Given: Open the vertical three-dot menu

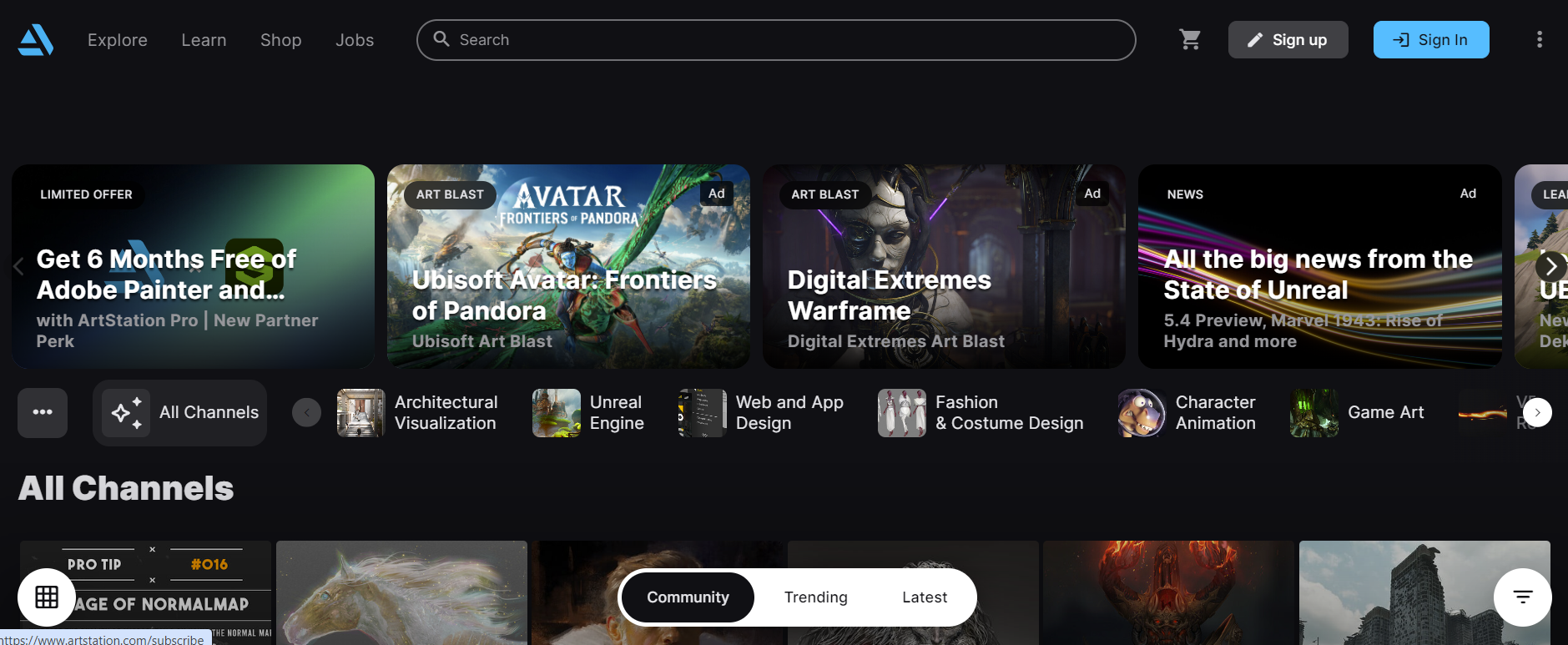Looking at the screenshot, I should tap(1540, 39).
